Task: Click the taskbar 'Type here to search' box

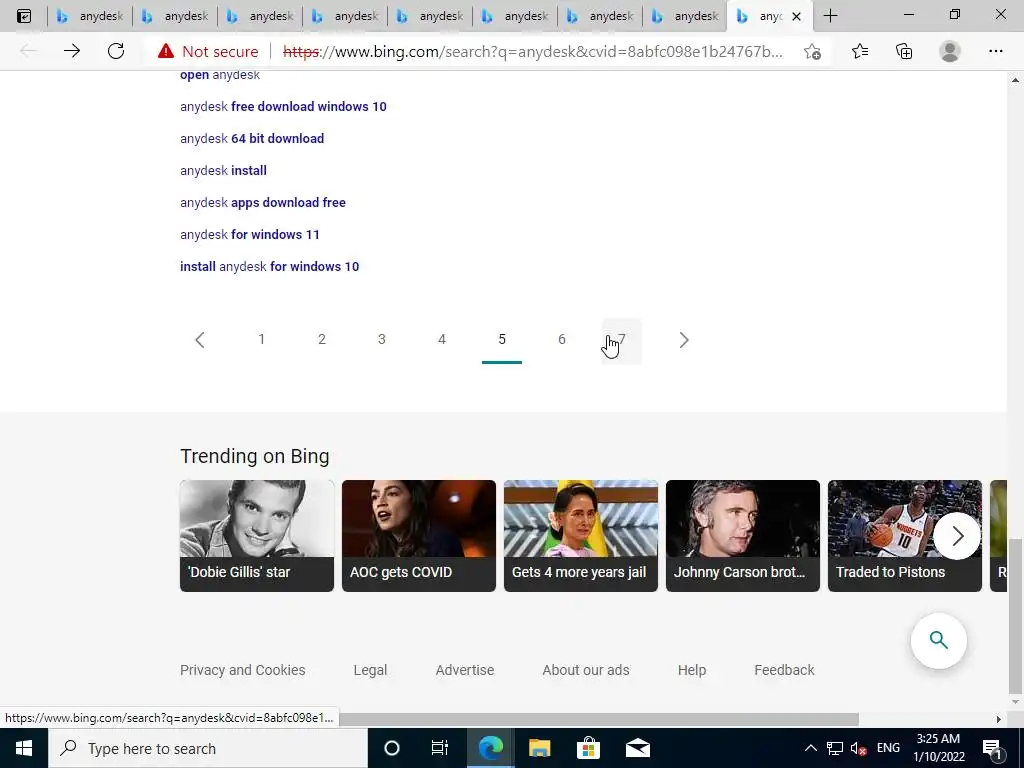Action: (208, 748)
